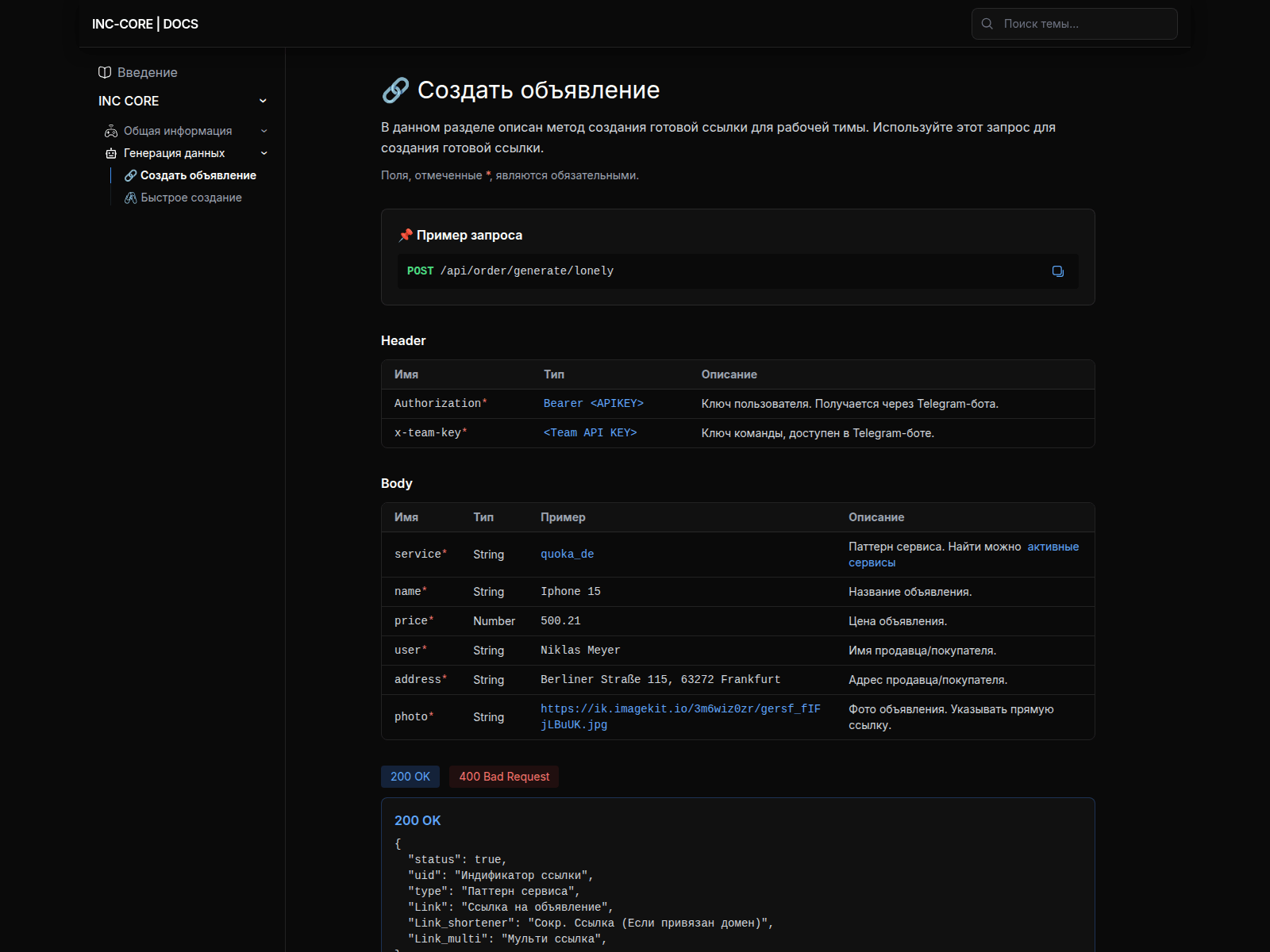Select INC CORE sidebar heading

click(x=129, y=101)
